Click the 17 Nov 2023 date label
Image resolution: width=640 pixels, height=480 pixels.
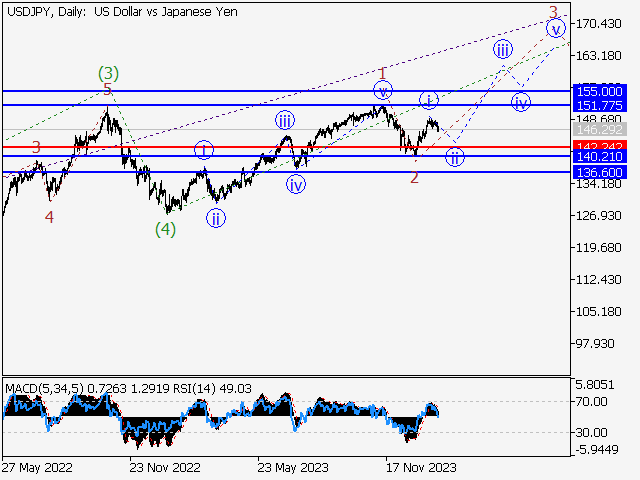point(421,467)
